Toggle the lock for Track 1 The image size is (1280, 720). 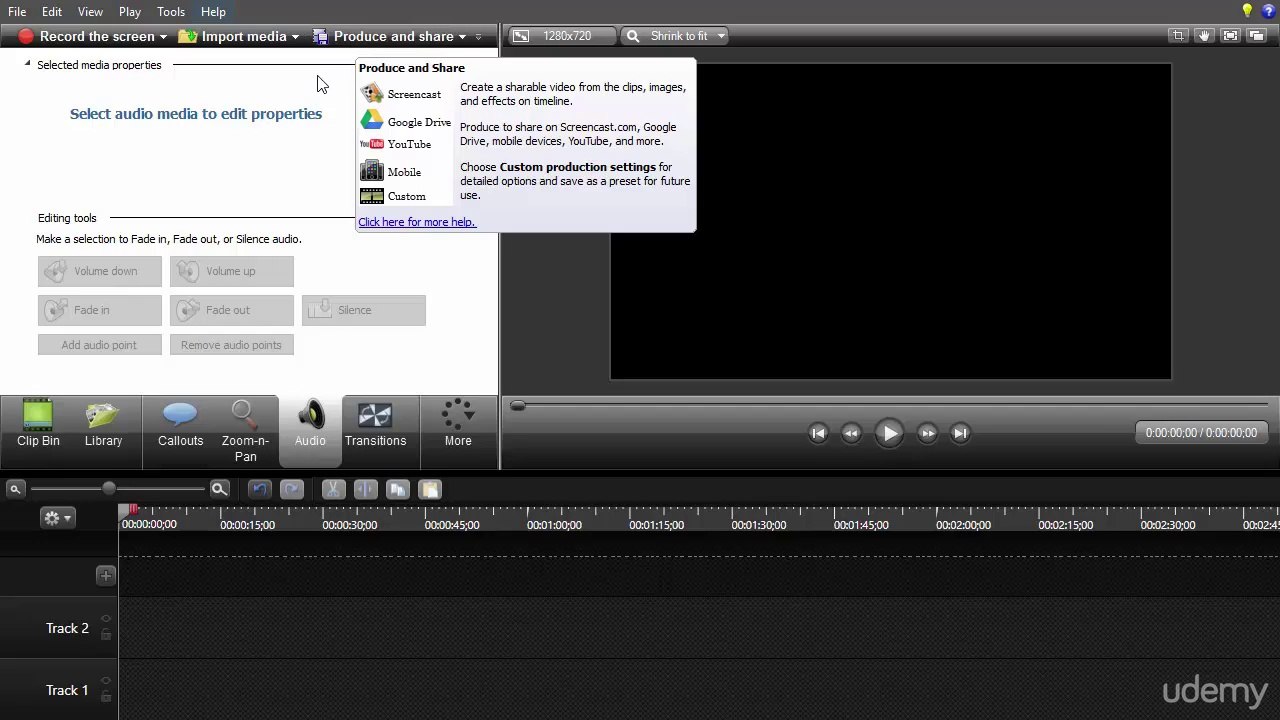coord(106,698)
